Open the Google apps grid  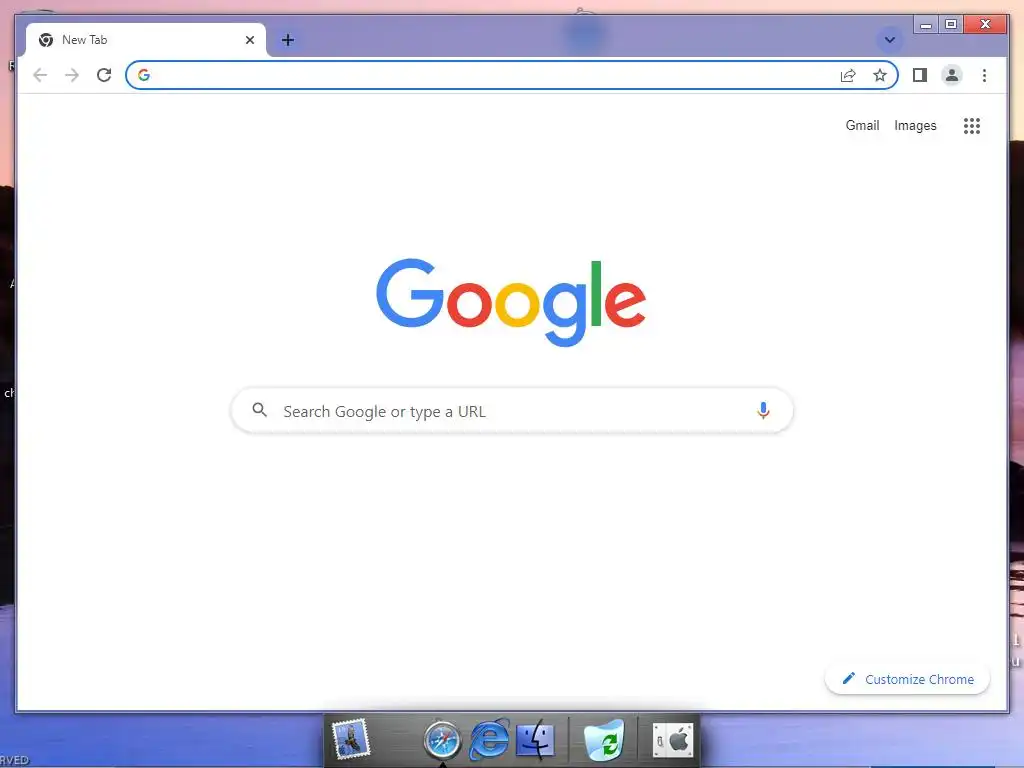(x=972, y=125)
